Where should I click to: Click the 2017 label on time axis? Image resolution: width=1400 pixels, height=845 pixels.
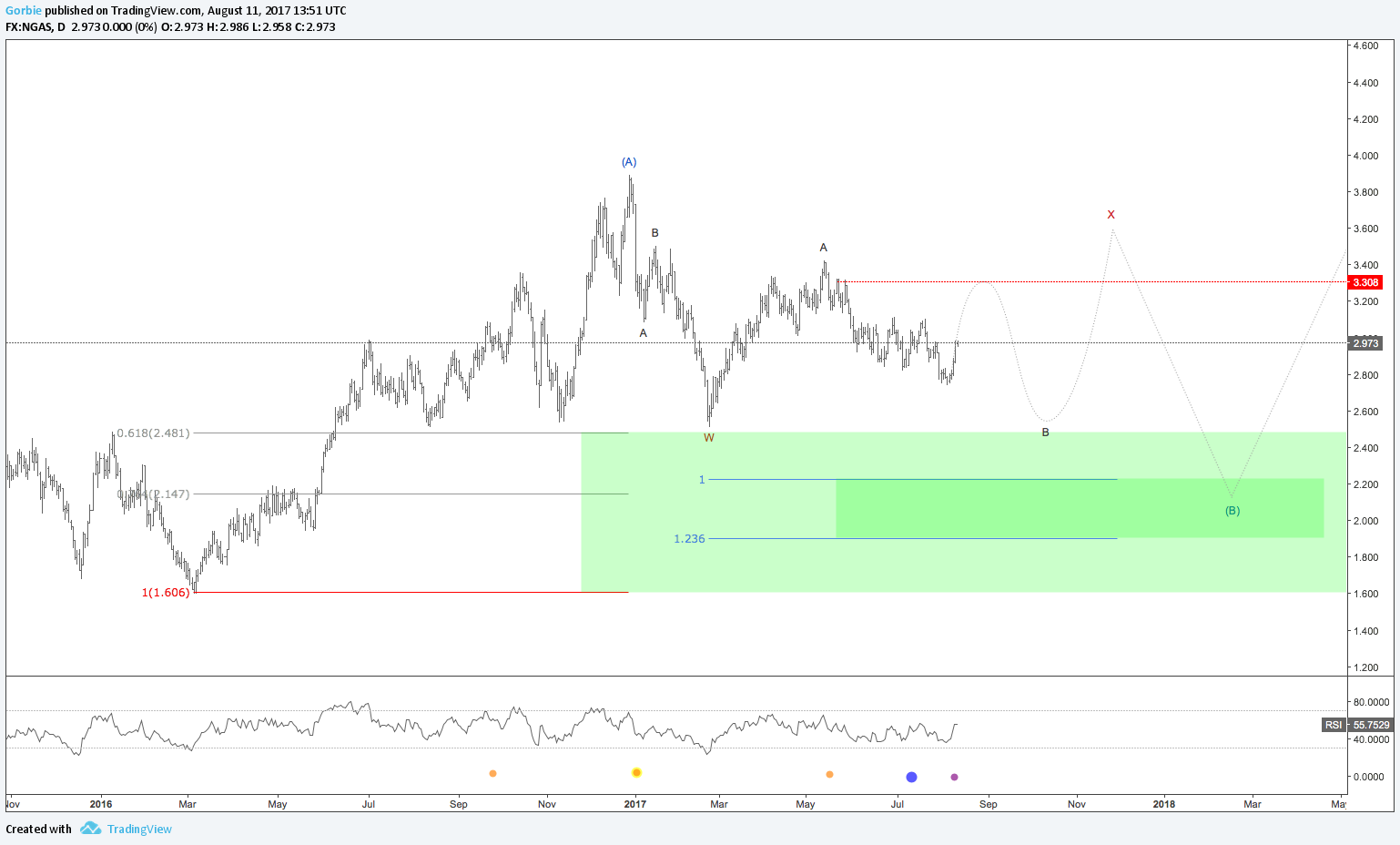(635, 804)
